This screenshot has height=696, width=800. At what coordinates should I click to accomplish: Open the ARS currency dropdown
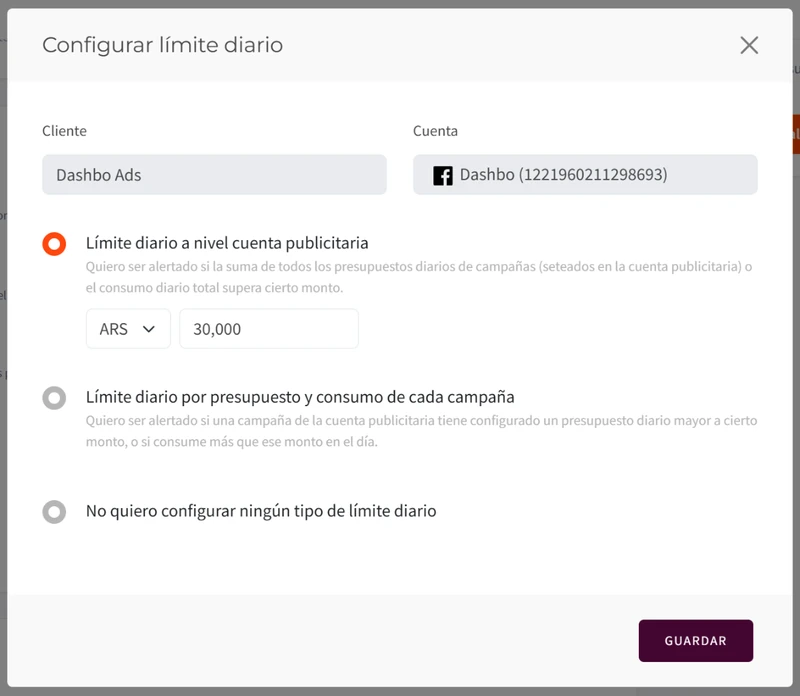pos(128,329)
